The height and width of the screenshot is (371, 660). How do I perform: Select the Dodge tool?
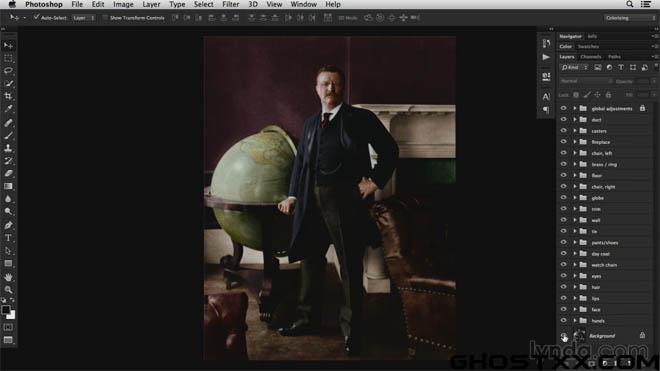[x=8, y=211]
